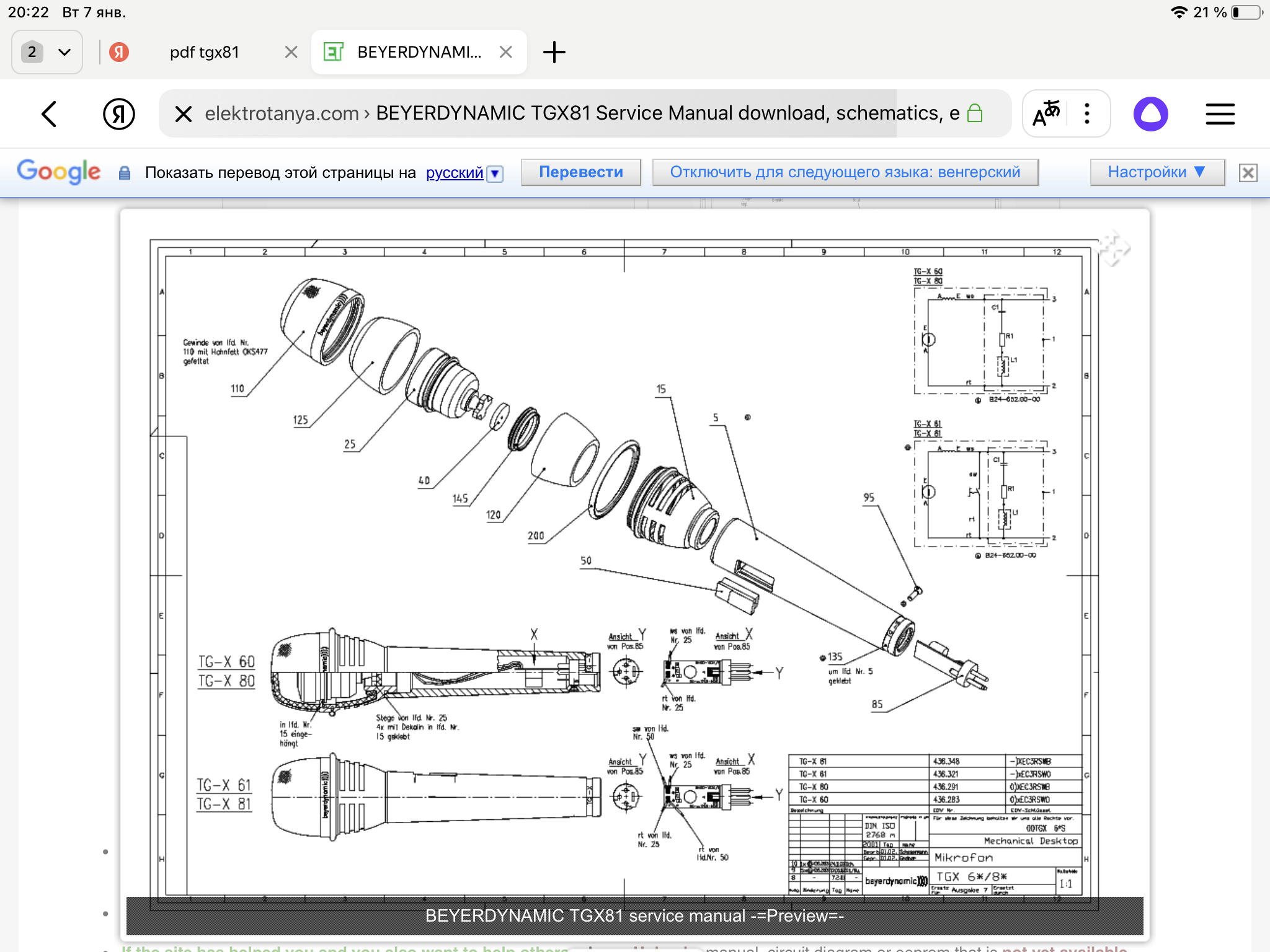1270x952 pixels.
Task: Open the Yandex home button
Action: (118, 114)
